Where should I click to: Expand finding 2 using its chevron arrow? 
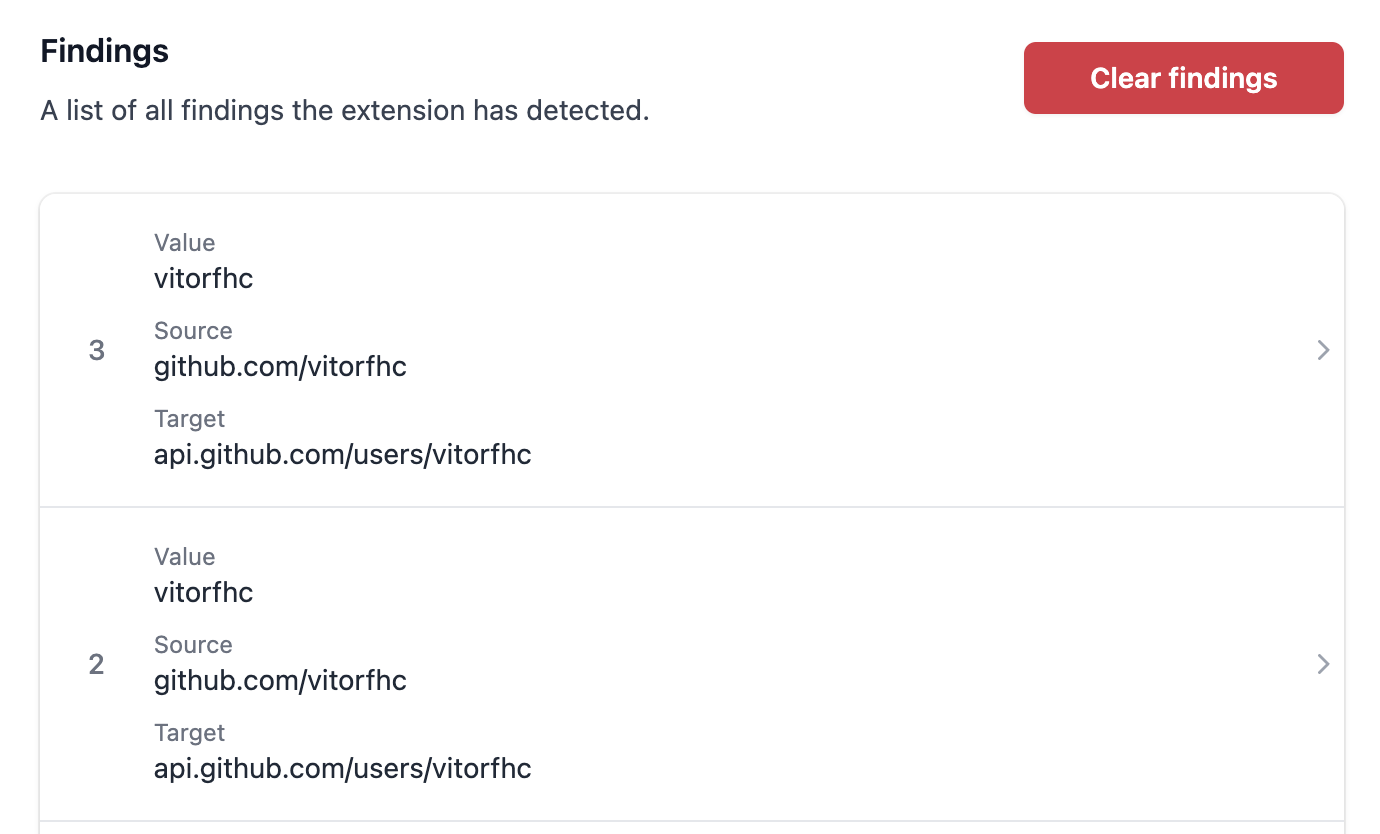click(1323, 664)
